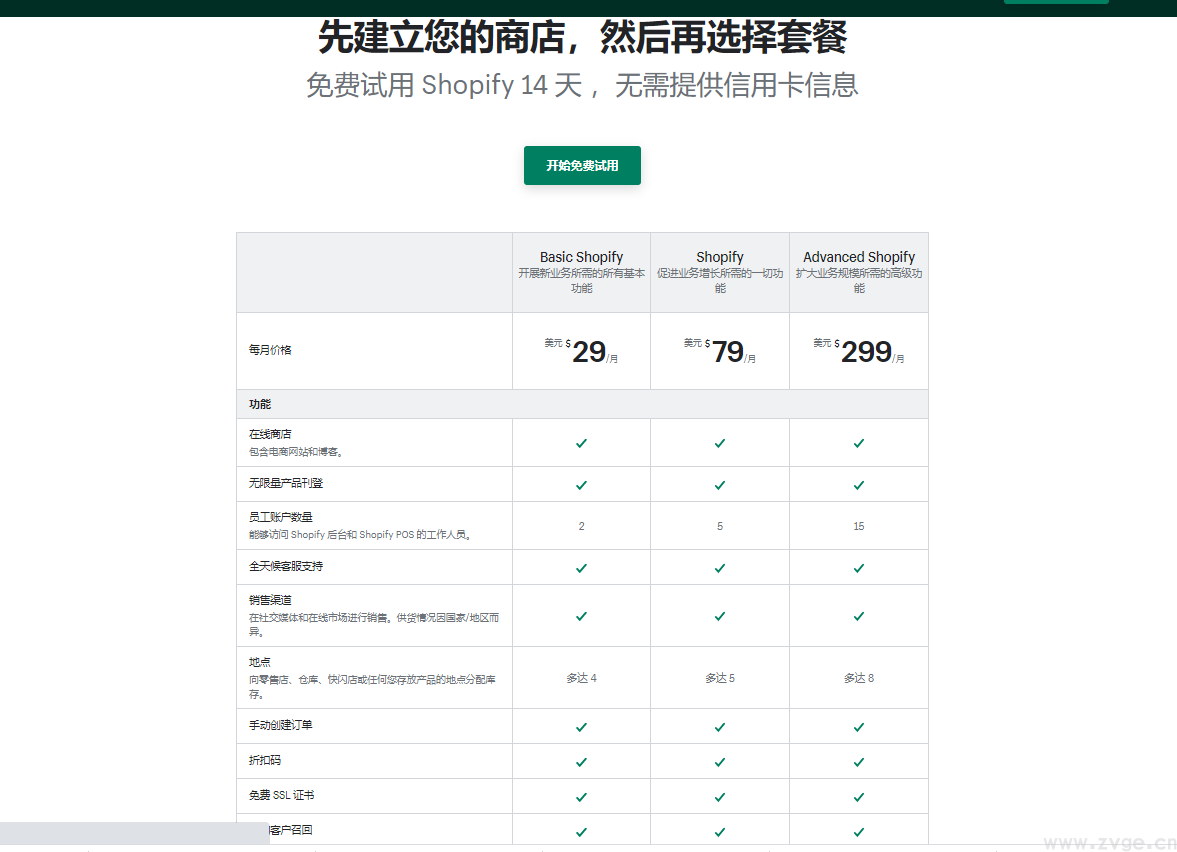Click the $29 monthly price cell

[x=581, y=350]
